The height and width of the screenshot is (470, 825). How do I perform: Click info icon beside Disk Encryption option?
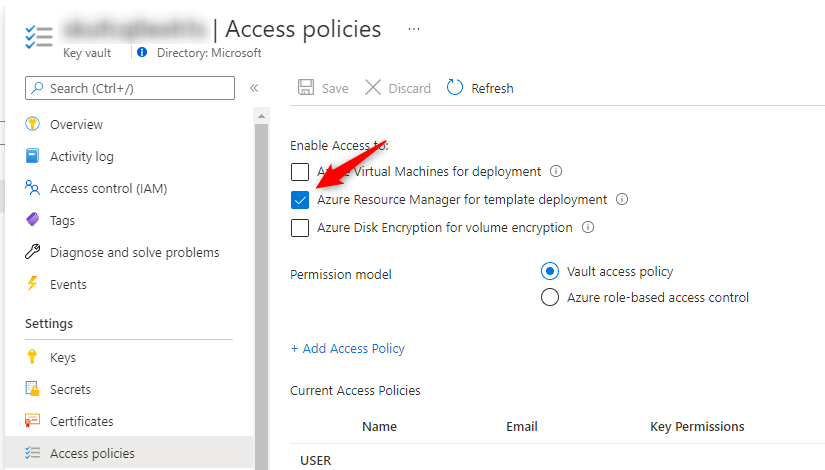588,227
